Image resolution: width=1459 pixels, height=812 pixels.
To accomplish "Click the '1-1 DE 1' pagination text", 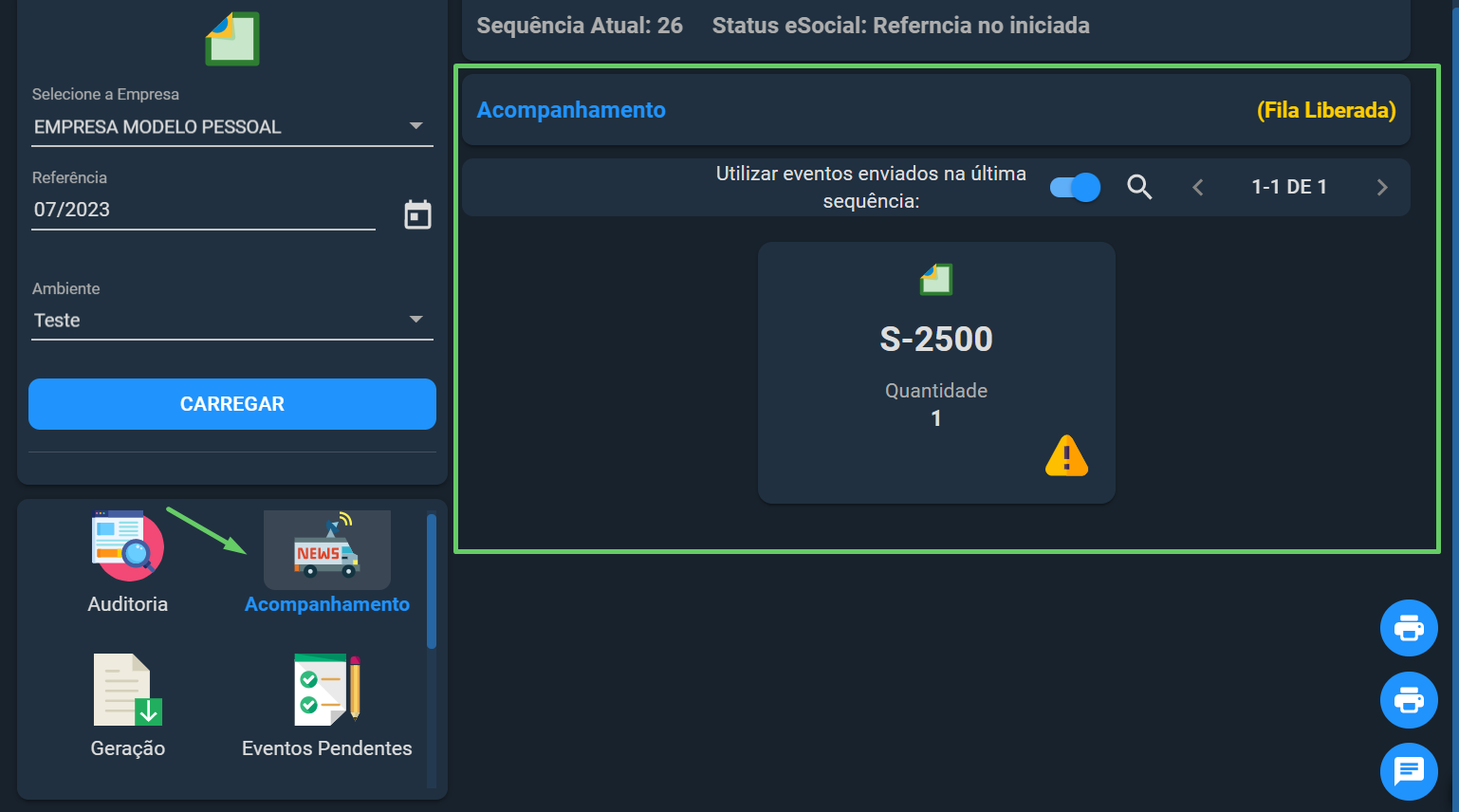I will coord(1289,187).
